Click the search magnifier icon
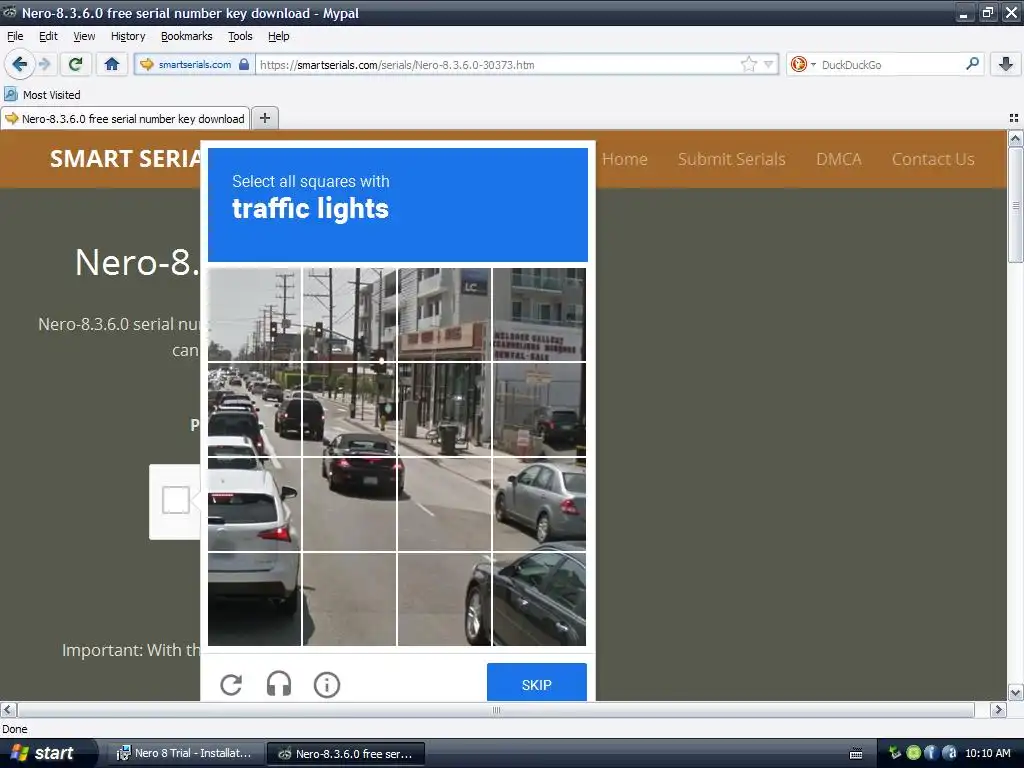The image size is (1024, 768). pyautogui.click(x=972, y=63)
